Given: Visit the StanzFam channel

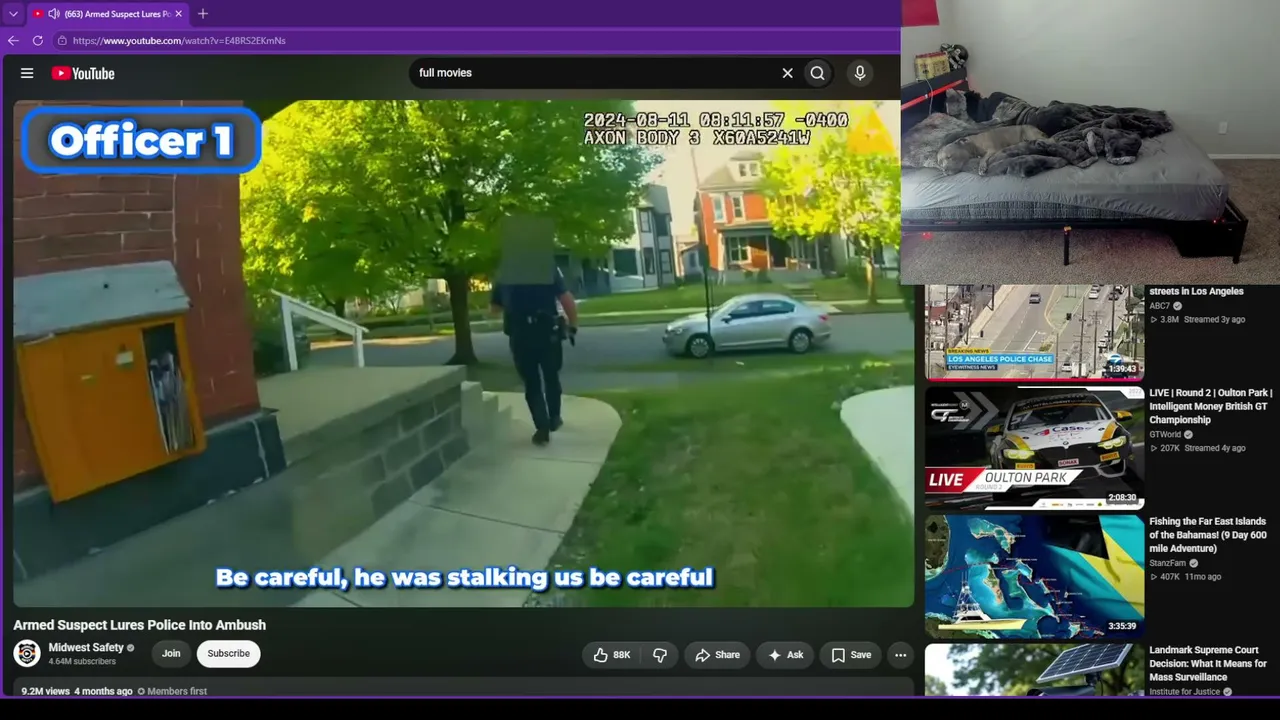Looking at the screenshot, I should pos(1166,563).
